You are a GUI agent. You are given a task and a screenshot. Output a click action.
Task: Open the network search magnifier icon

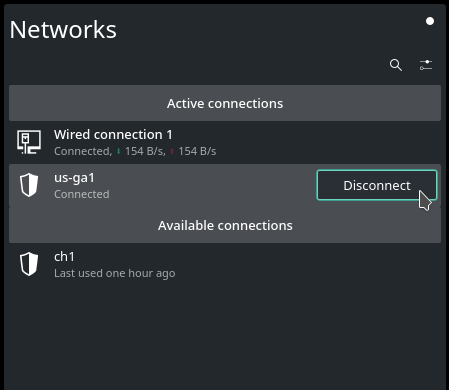396,65
